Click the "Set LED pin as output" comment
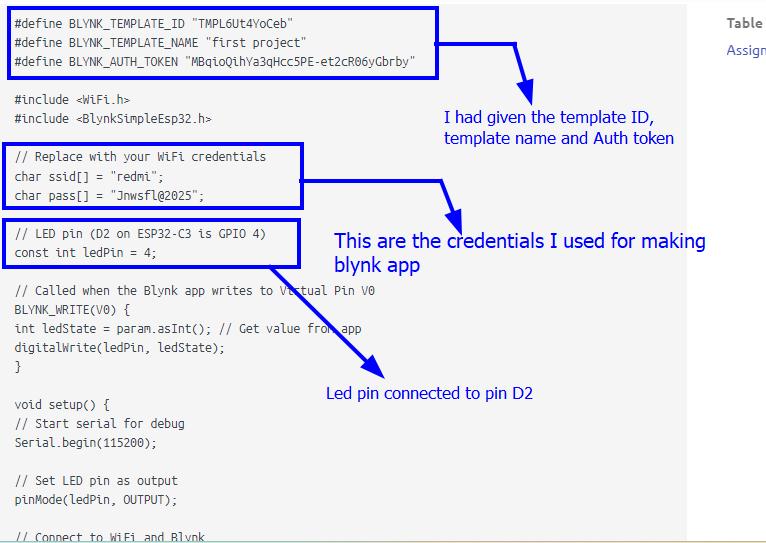This screenshot has height=543, width=766. tap(96, 481)
